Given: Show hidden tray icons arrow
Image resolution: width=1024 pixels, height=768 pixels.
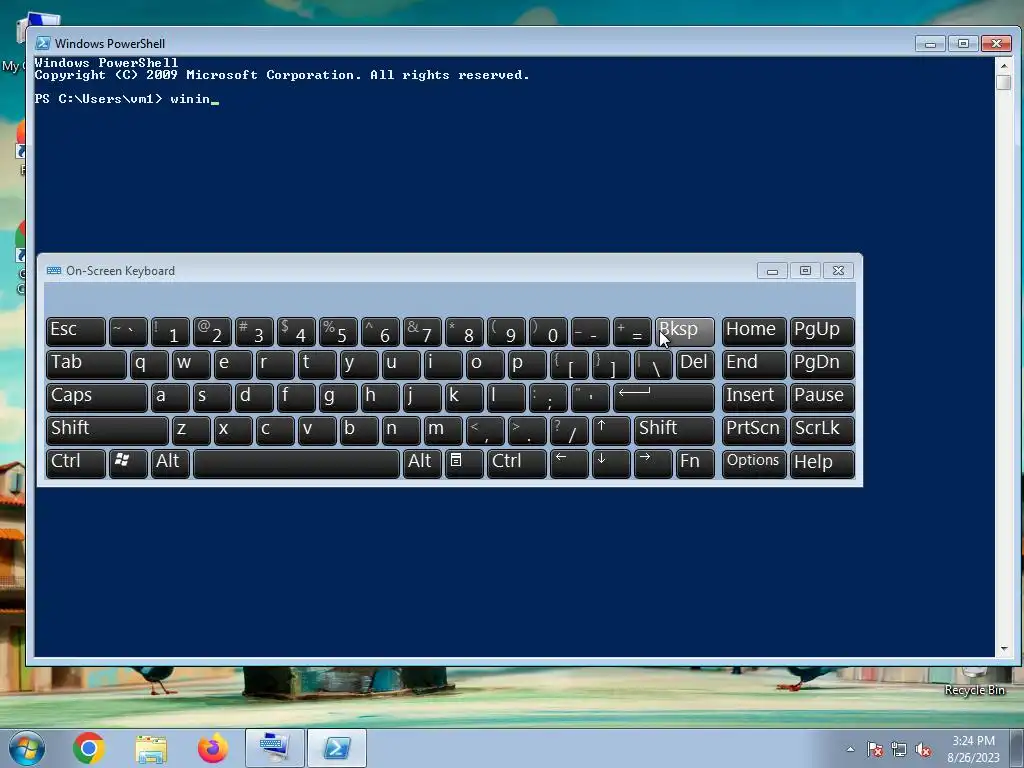Looking at the screenshot, I should click(x=850, y=749).
